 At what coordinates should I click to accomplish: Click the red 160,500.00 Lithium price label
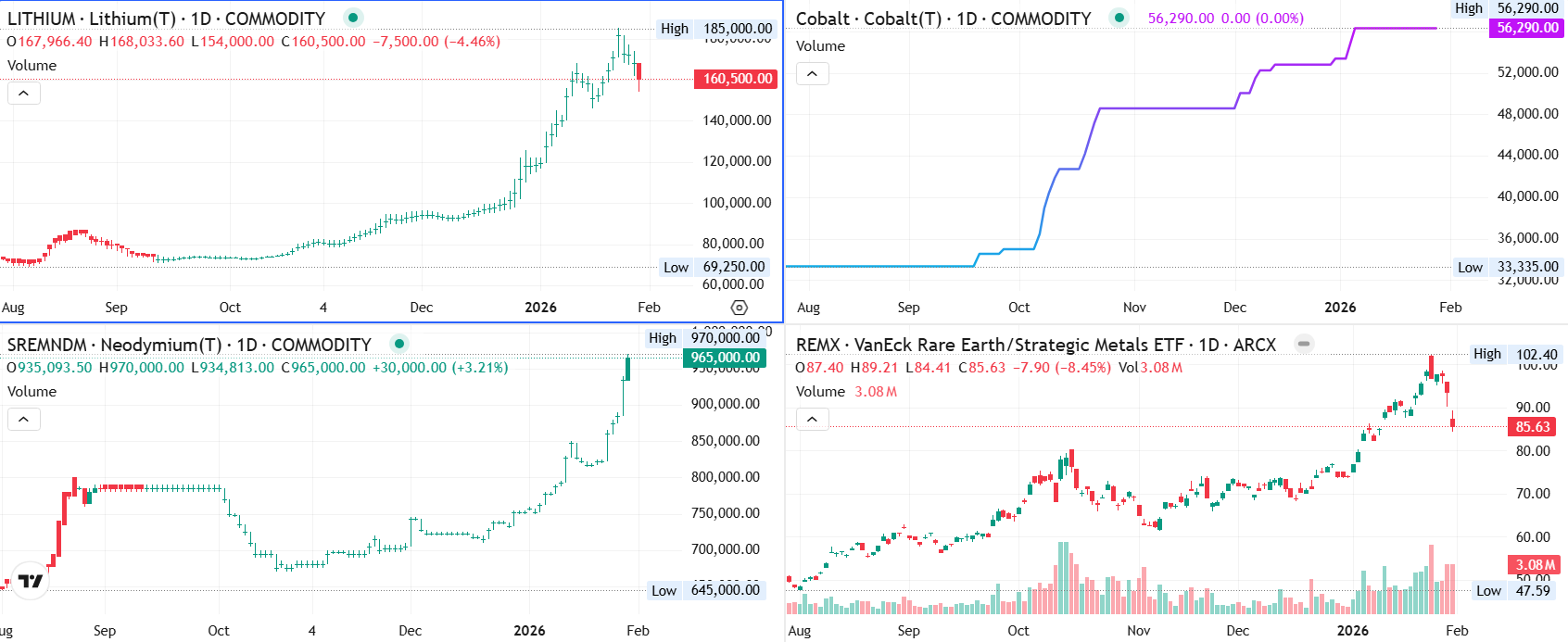[736, 79]
